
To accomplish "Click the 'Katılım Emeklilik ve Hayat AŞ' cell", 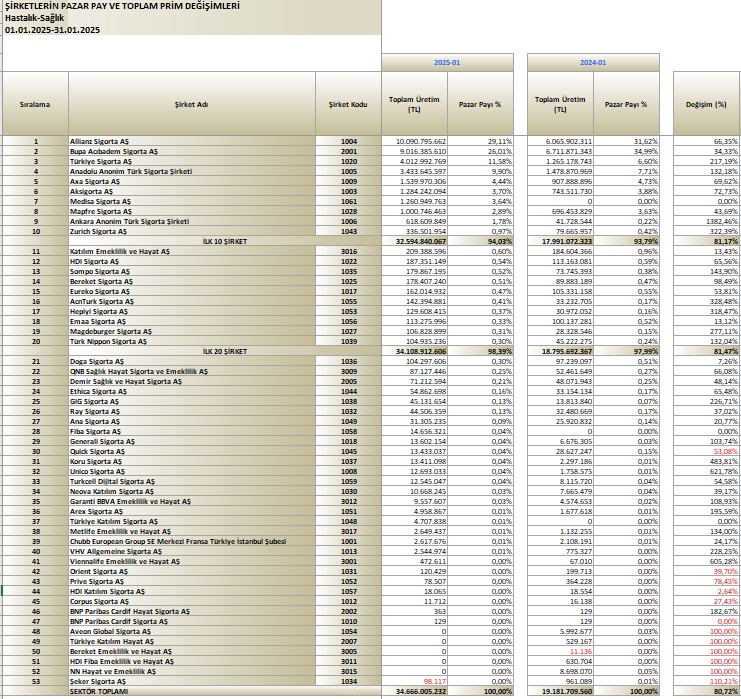I will coord(192,251).
